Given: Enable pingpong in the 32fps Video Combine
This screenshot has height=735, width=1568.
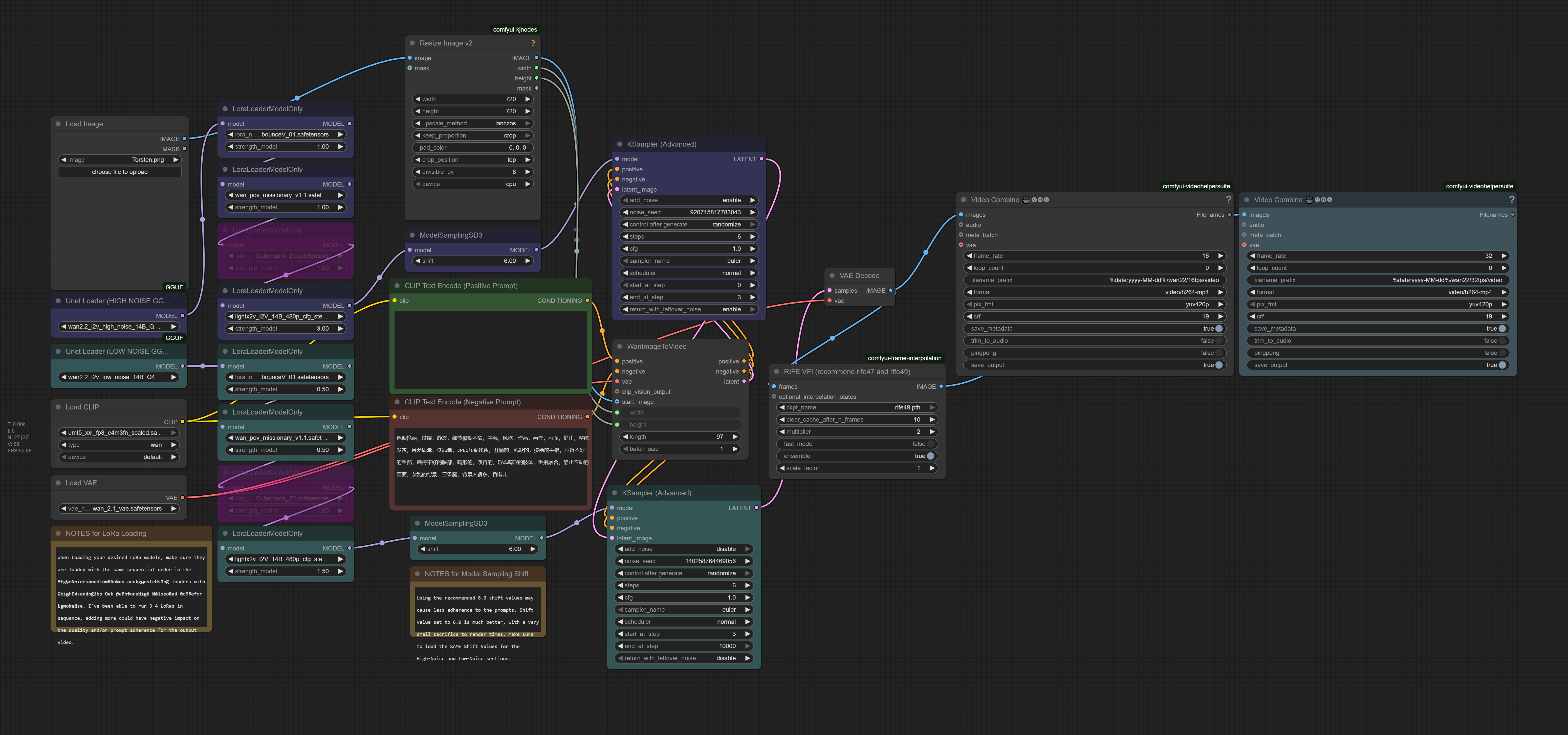Looking at the screenshot, I should click(1502, 353).
